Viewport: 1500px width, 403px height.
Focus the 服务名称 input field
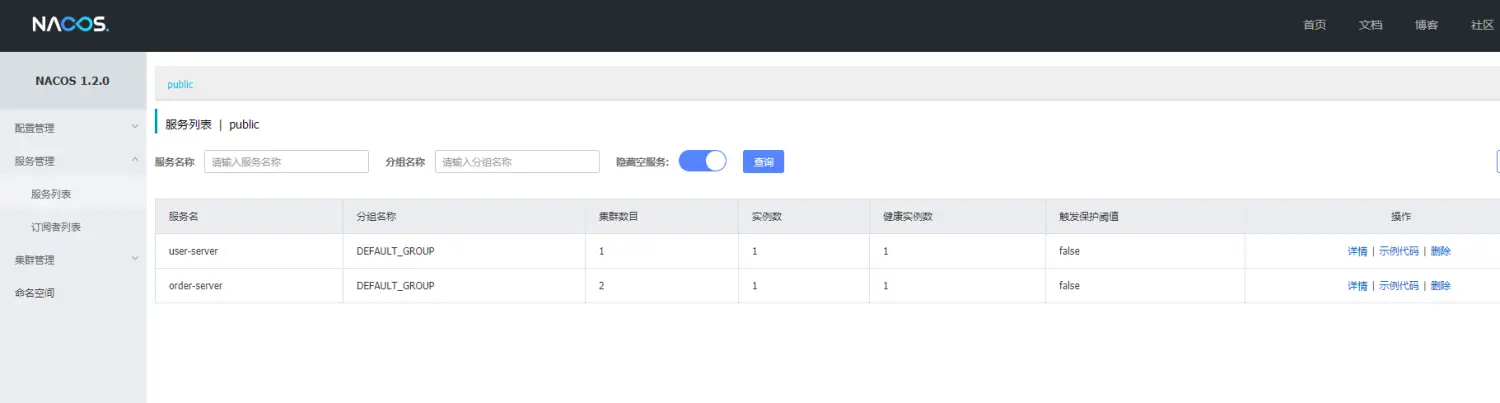(x=286, y=162)
